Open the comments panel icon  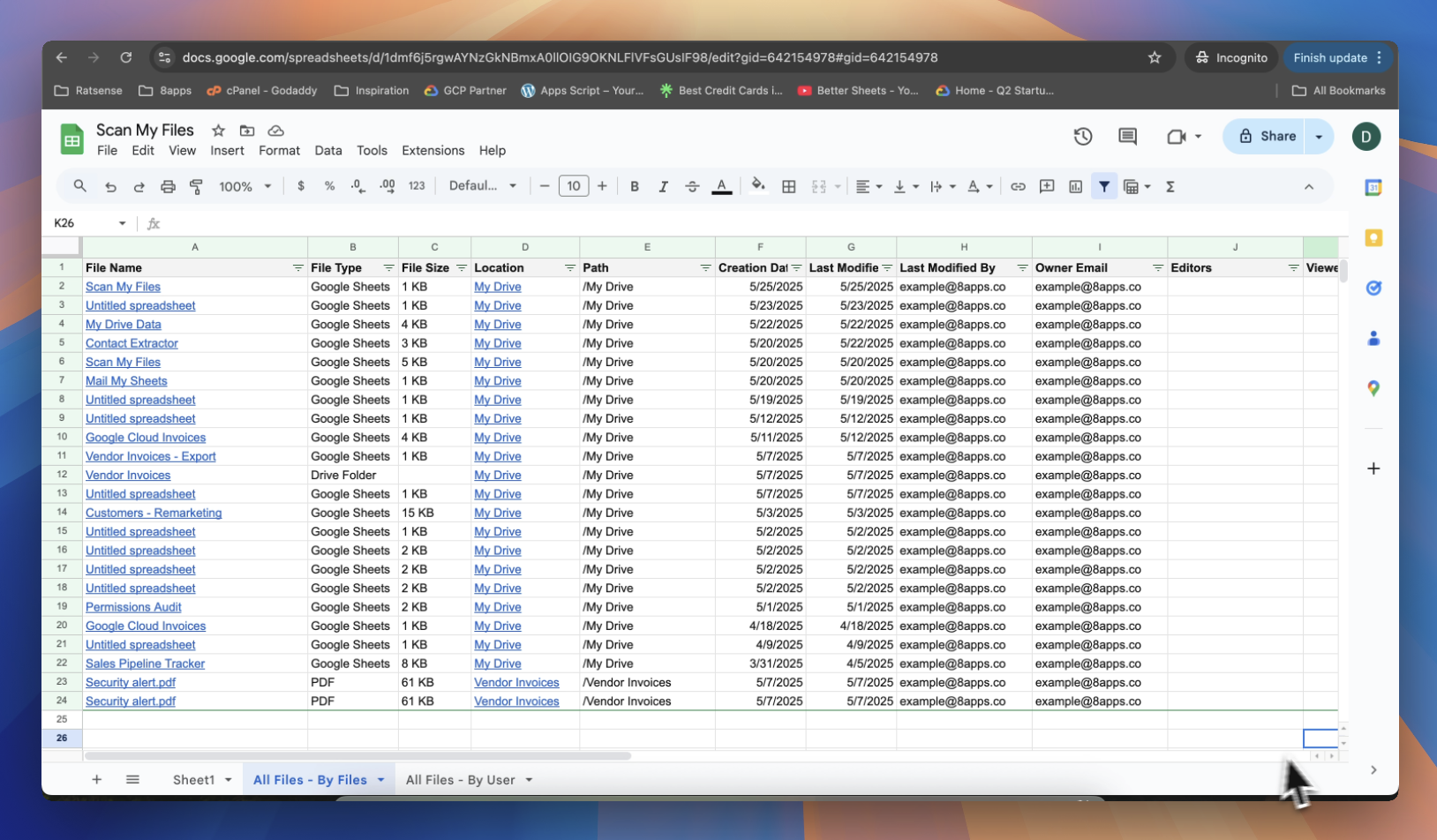pos(1127,136)
